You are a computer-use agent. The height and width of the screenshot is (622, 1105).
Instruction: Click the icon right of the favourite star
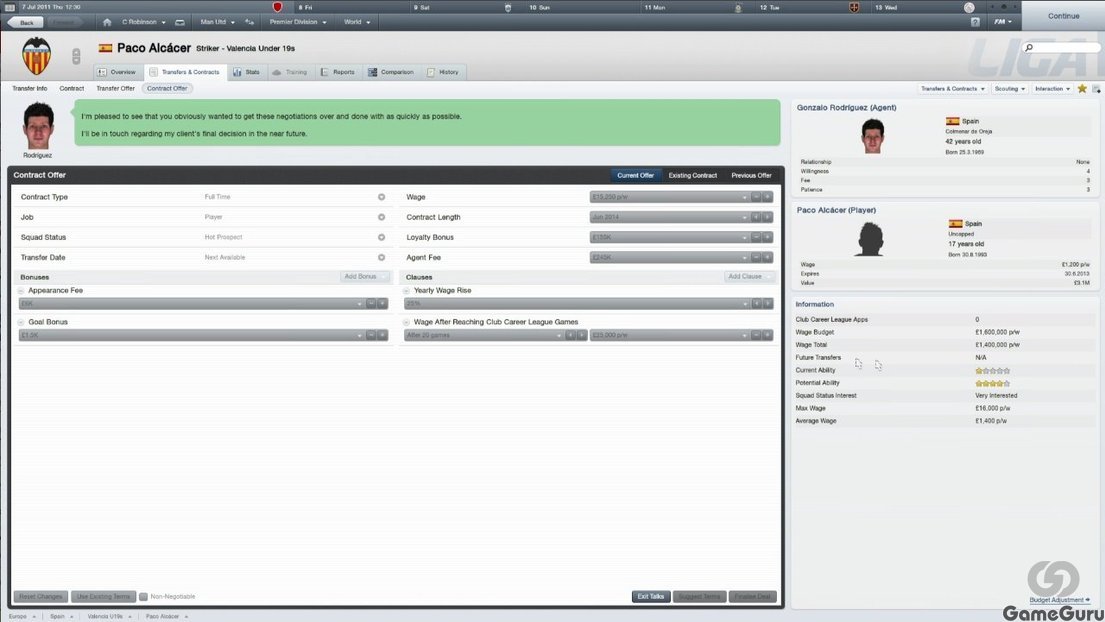1096,89
